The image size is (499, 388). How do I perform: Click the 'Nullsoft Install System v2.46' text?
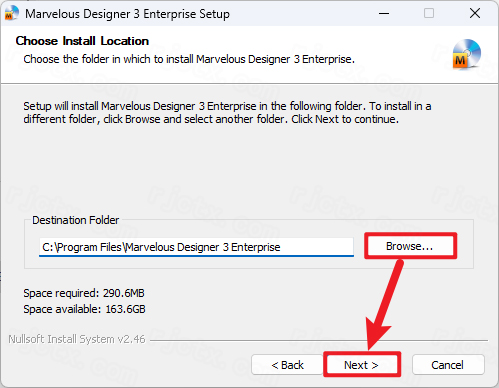click(77, 339)
